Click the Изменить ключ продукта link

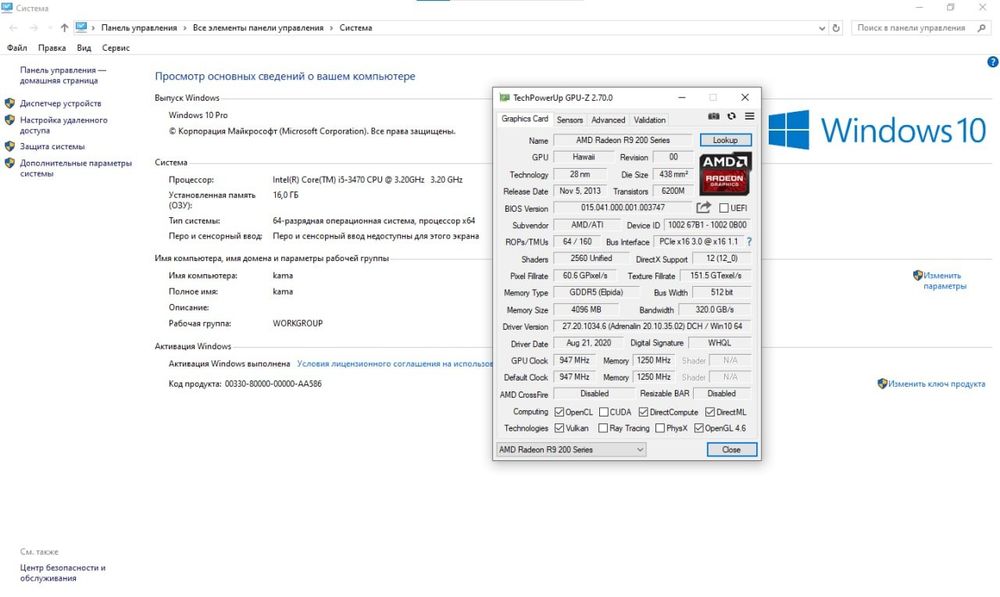coord(936,384)
